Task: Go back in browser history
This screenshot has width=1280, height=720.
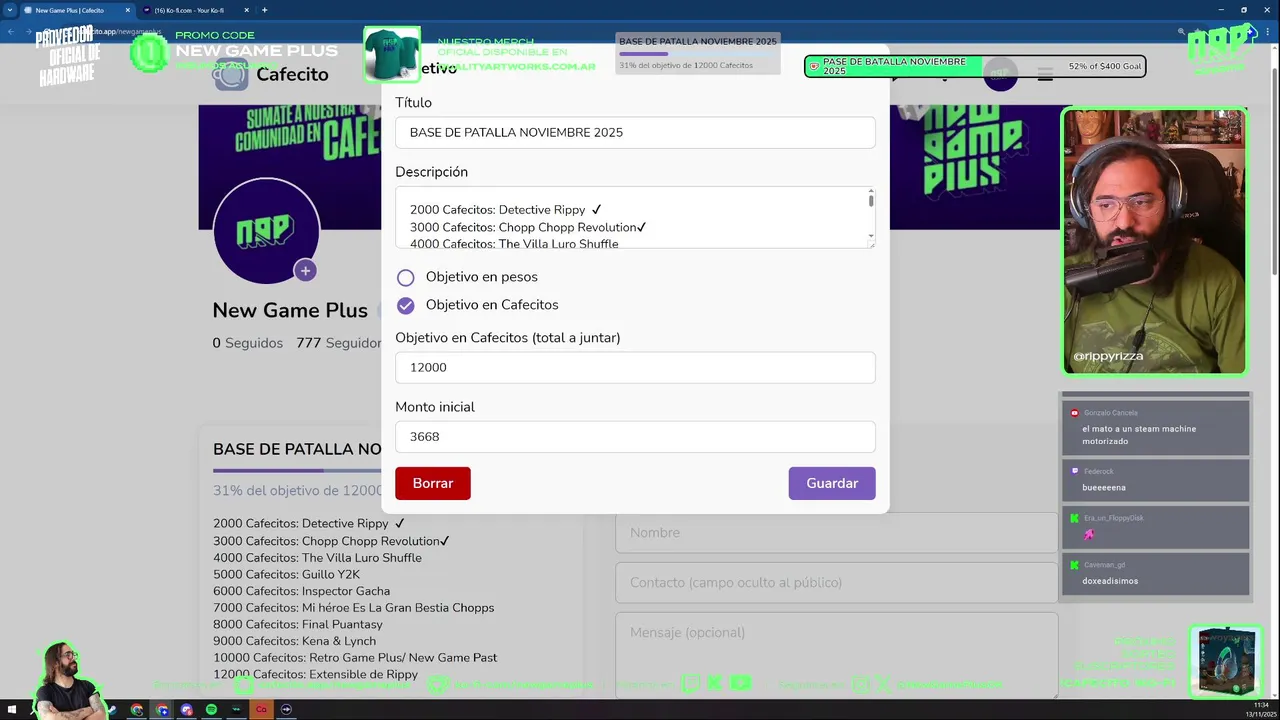Action: [10, 32]
